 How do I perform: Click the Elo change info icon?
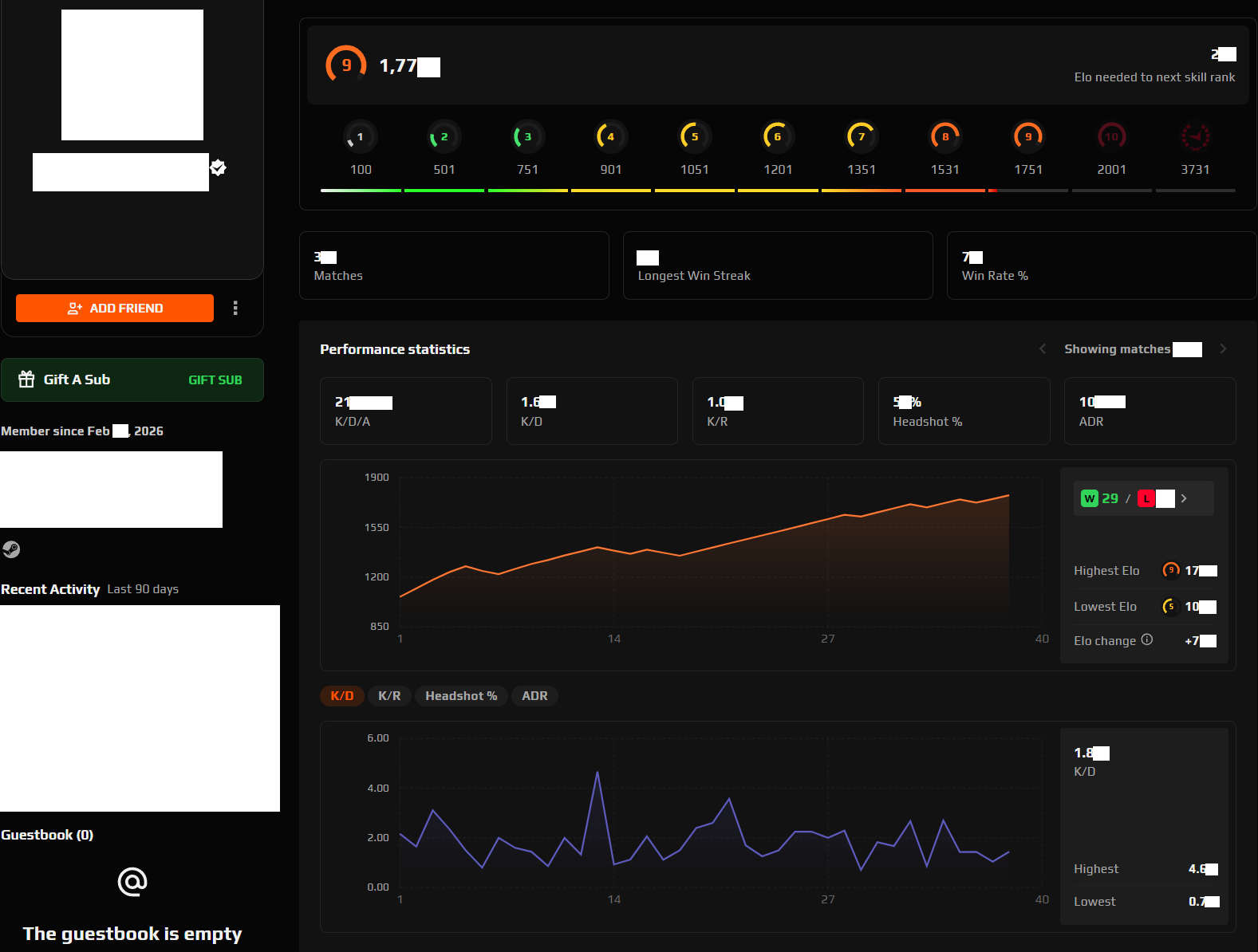tap(1147, 639)
